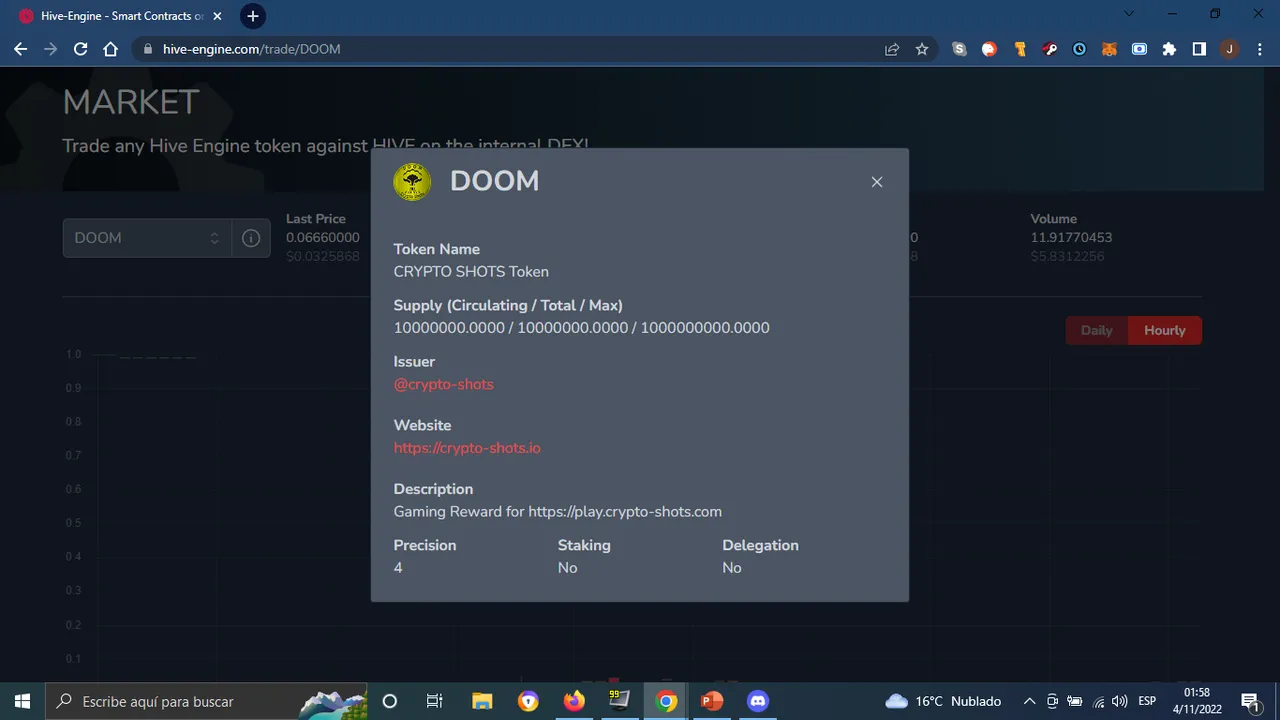
Task: Click the Volume value 11.91770453
Action: (x=1071, y=238)
